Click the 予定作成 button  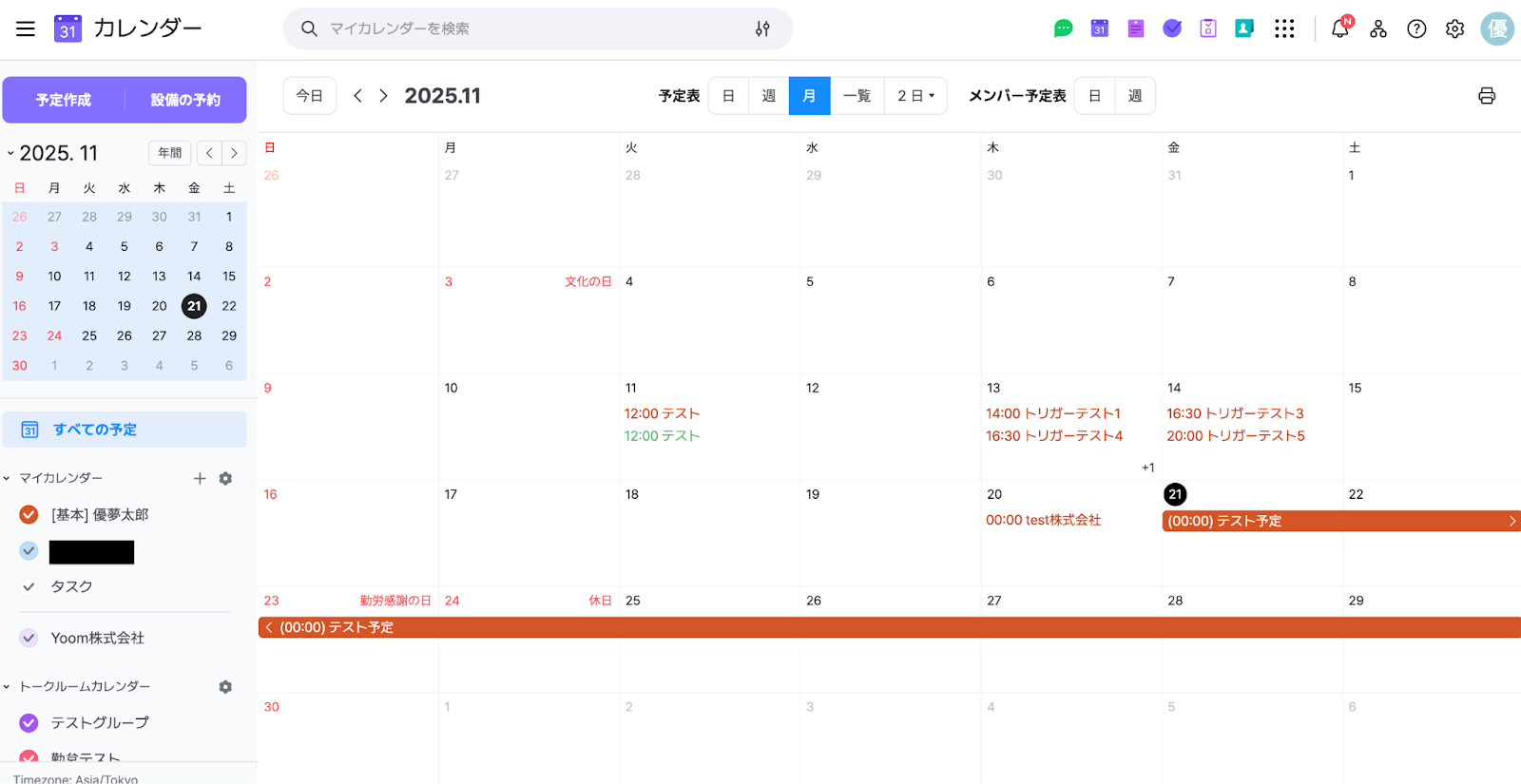pyautogui.click(x=64, y=100)
